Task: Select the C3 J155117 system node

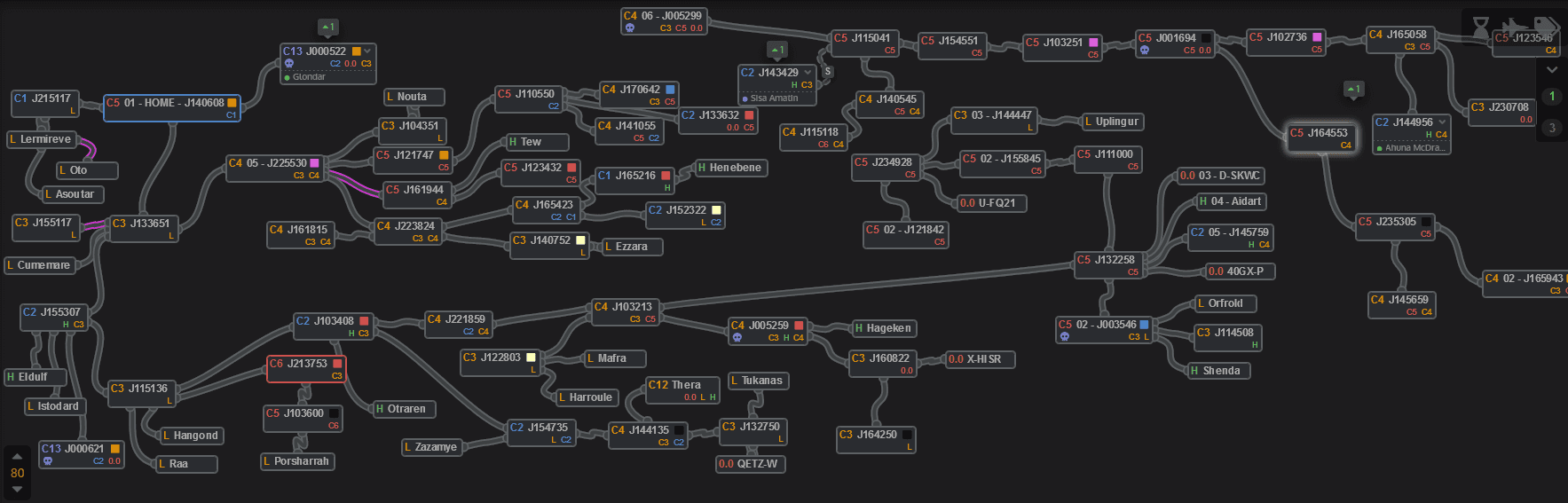Action: [47, 228]
